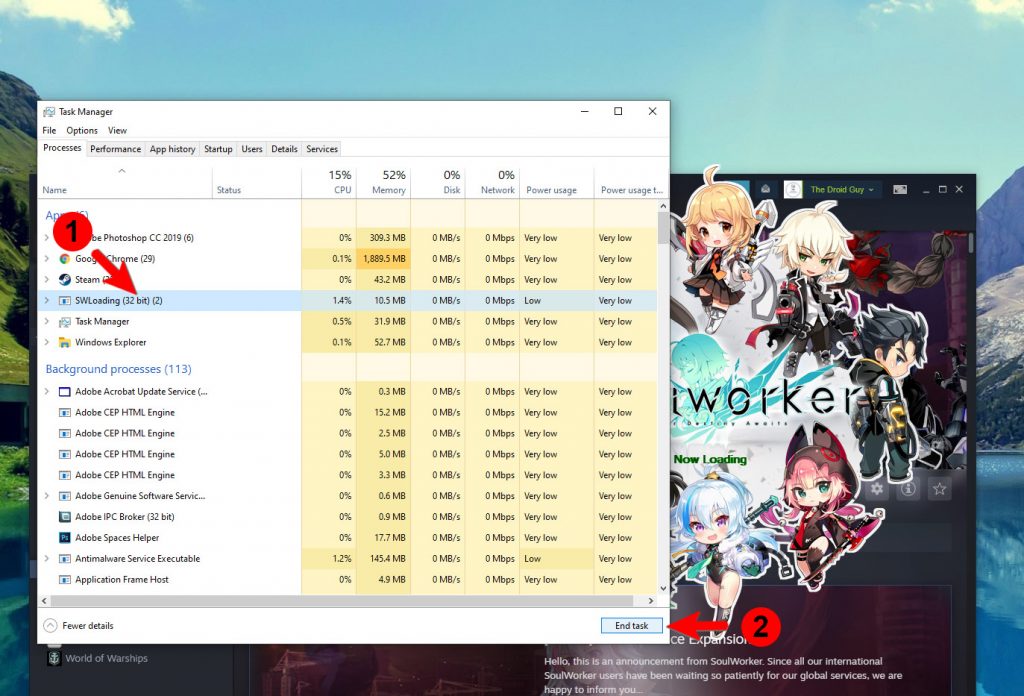Switch to the Services tab
The width and height of the screenshot is (1024, 696).
pos(322,149)
